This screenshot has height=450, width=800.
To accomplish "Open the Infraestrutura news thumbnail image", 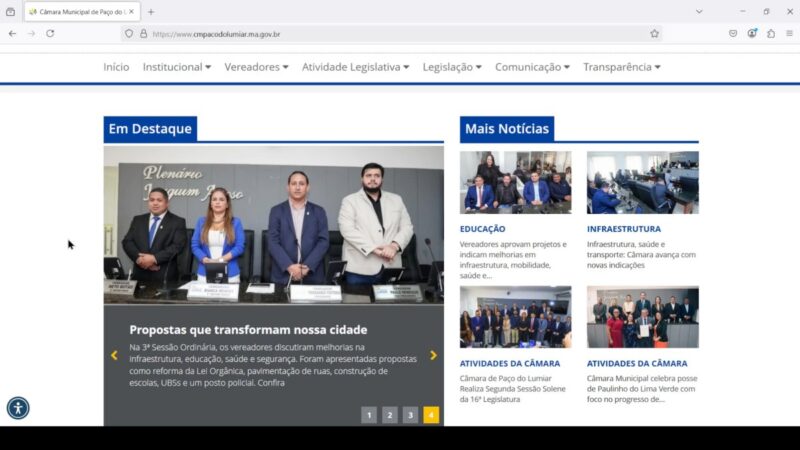I will [x=643, y=182].
